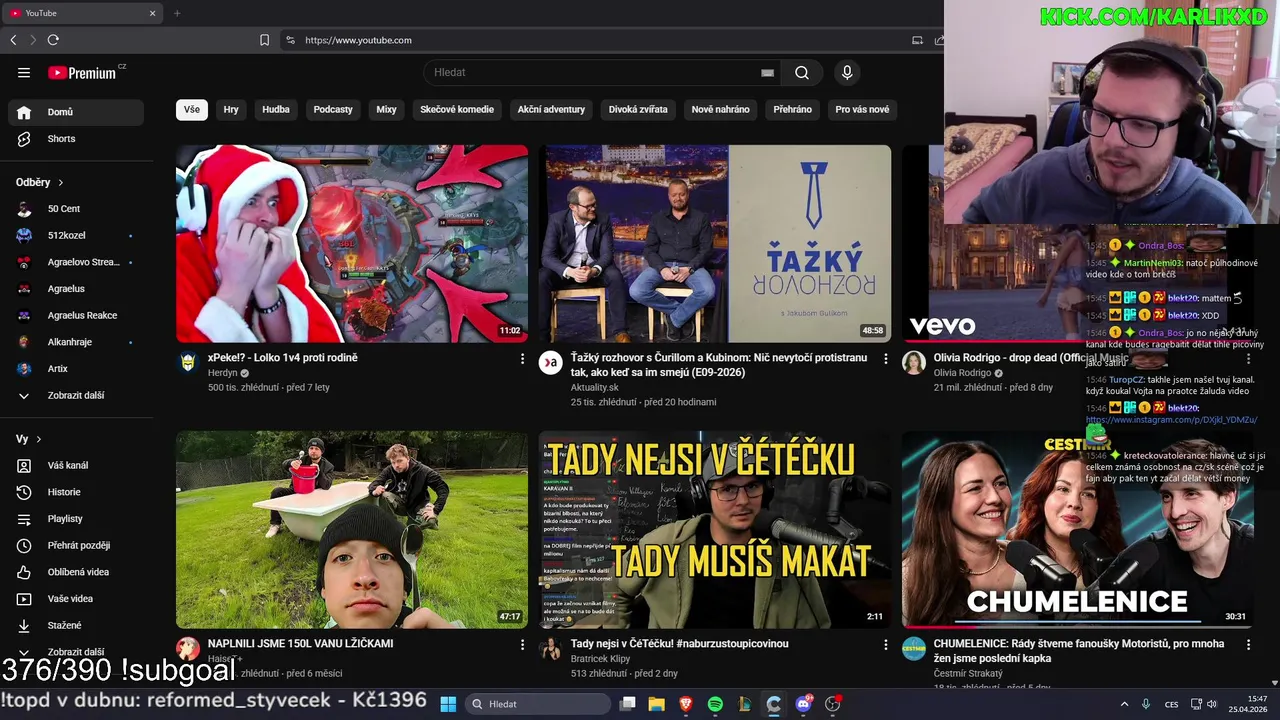Image resolution: width=1280 pixels, height=720 pixels.
Task: Open Shorts in sidebar
Action: [x=76, y=139]
